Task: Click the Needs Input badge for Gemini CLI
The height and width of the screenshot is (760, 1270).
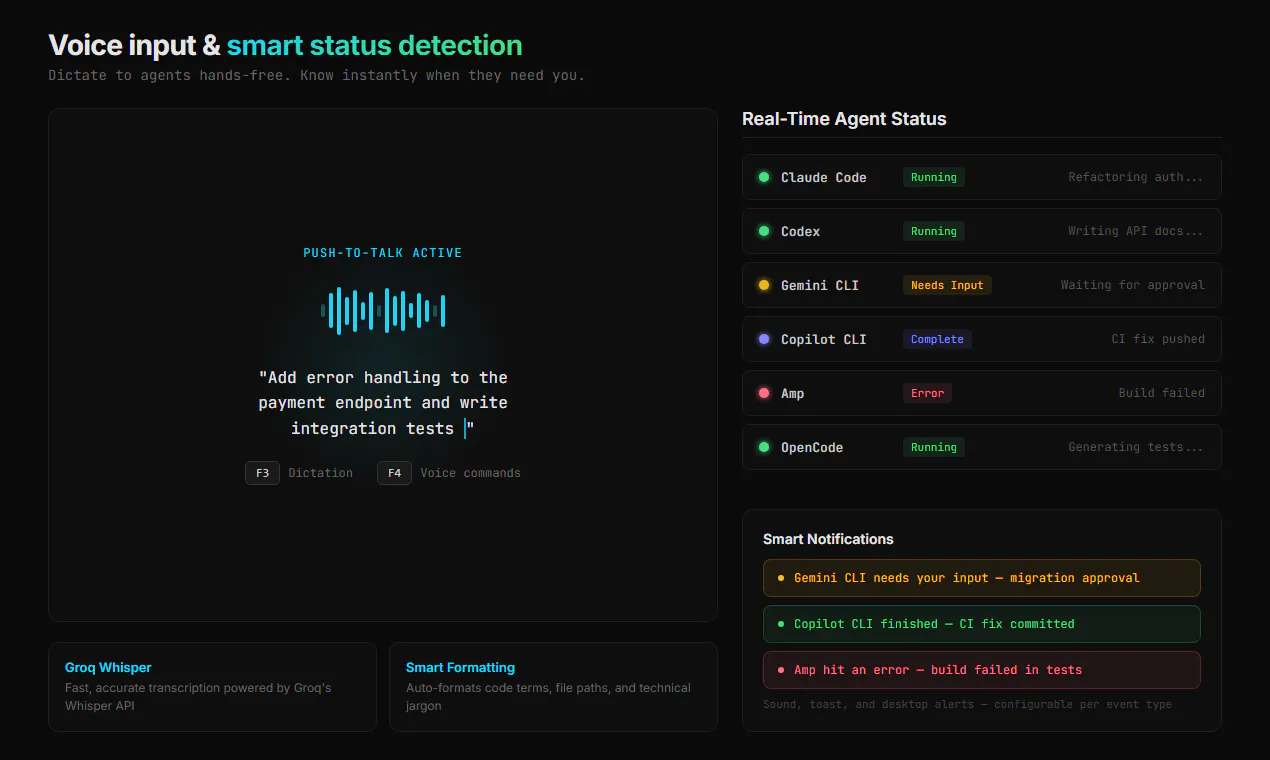Action: pos(947,285)
